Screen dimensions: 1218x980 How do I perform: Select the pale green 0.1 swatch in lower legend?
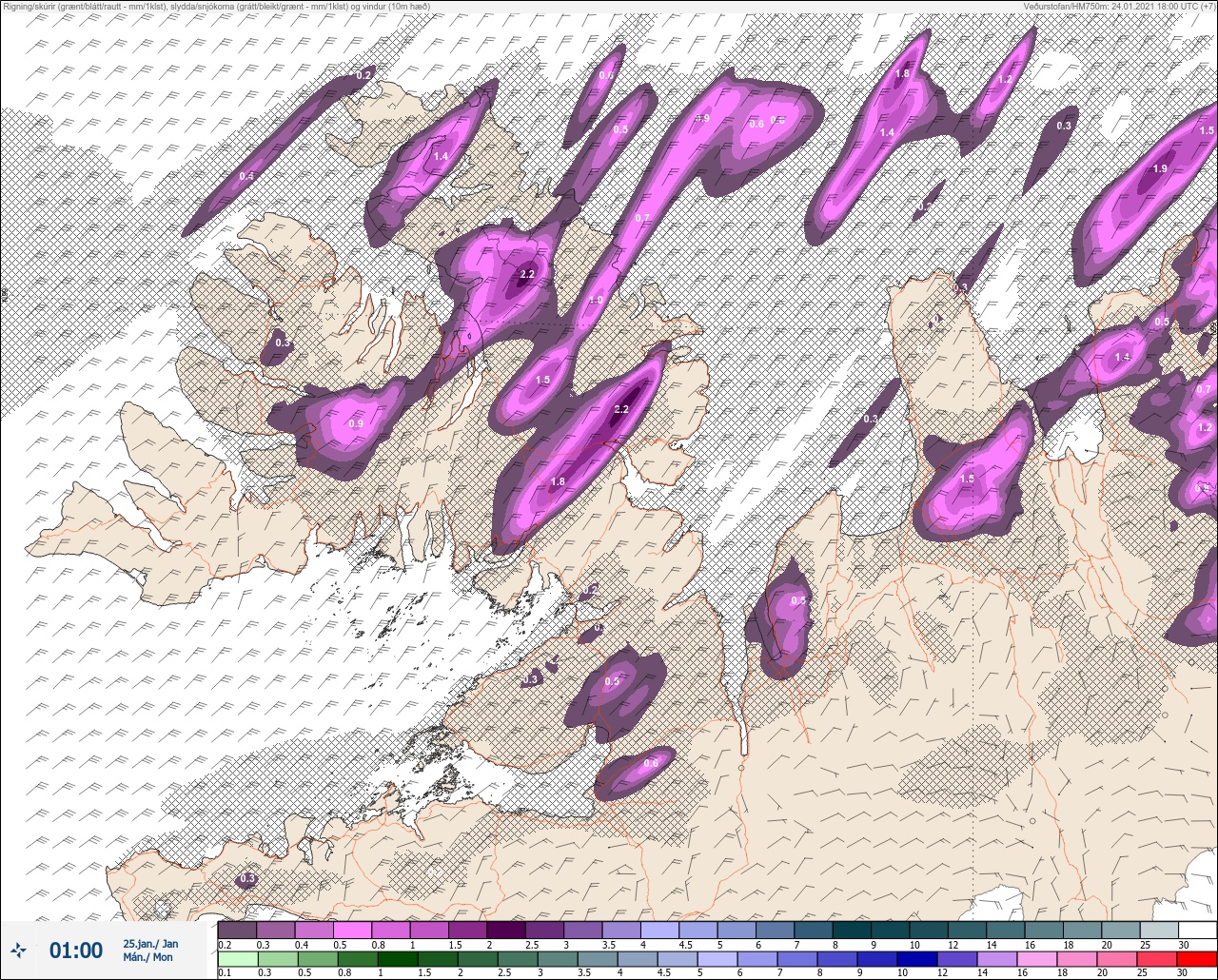tap(237, 959)
